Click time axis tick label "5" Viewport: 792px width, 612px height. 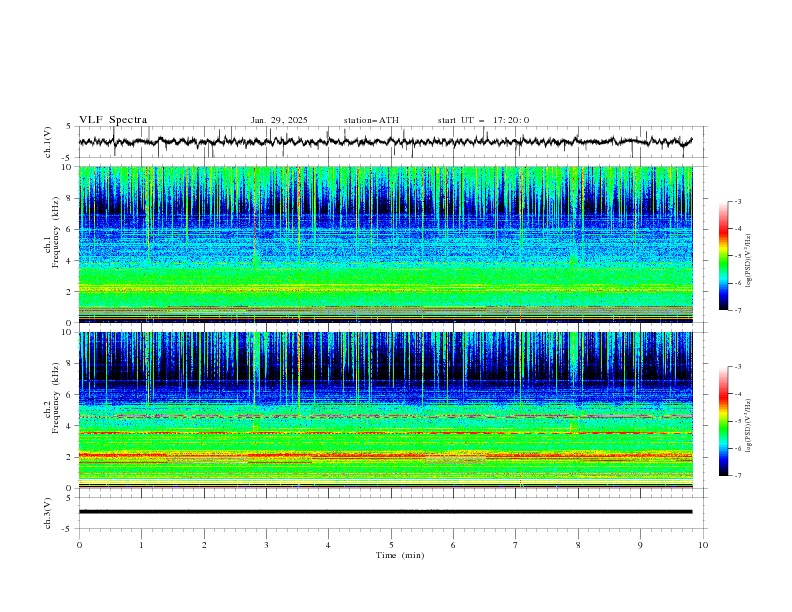click(391, 545)
